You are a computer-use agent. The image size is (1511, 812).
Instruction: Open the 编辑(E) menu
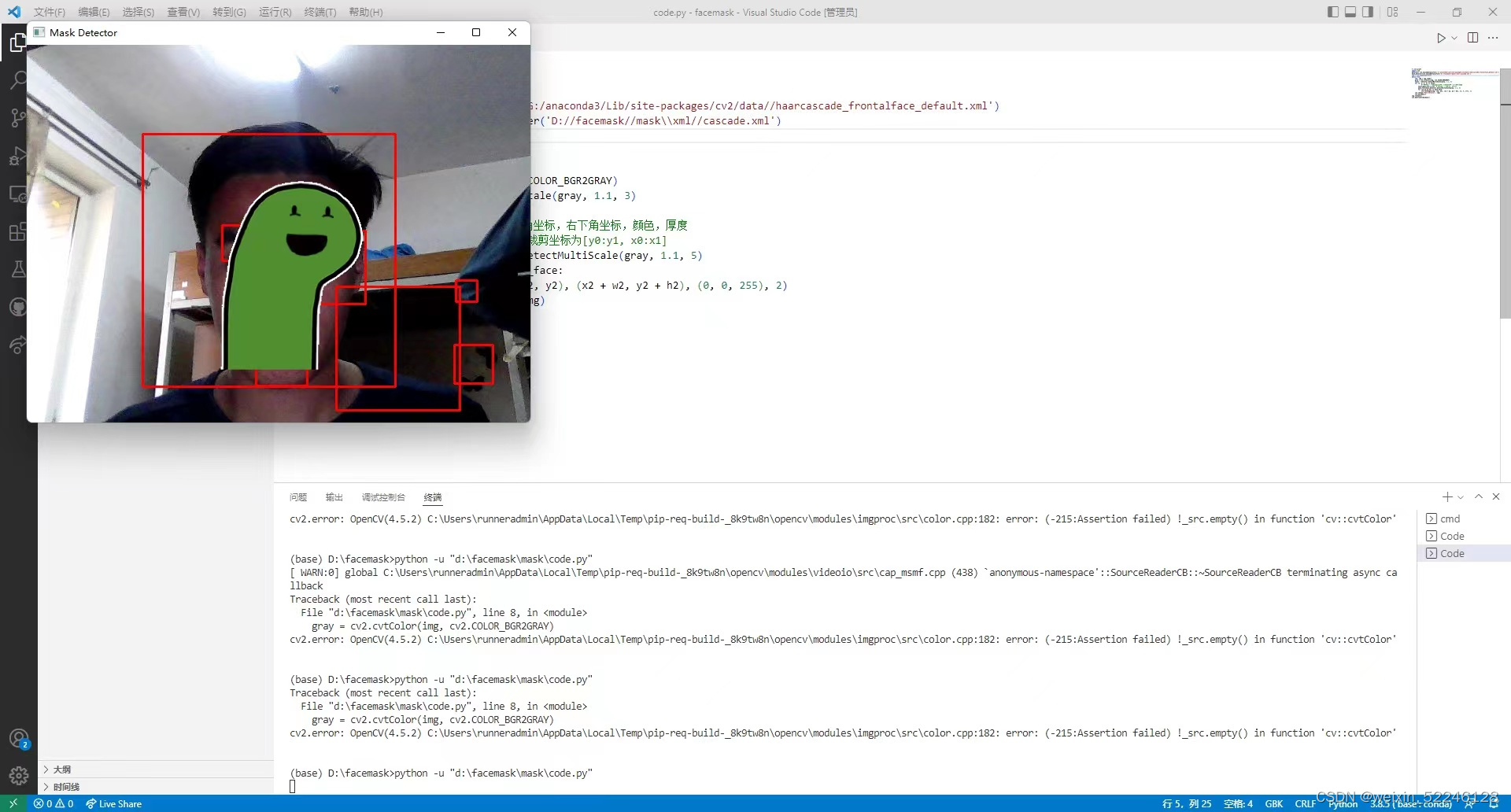point(94,12)
